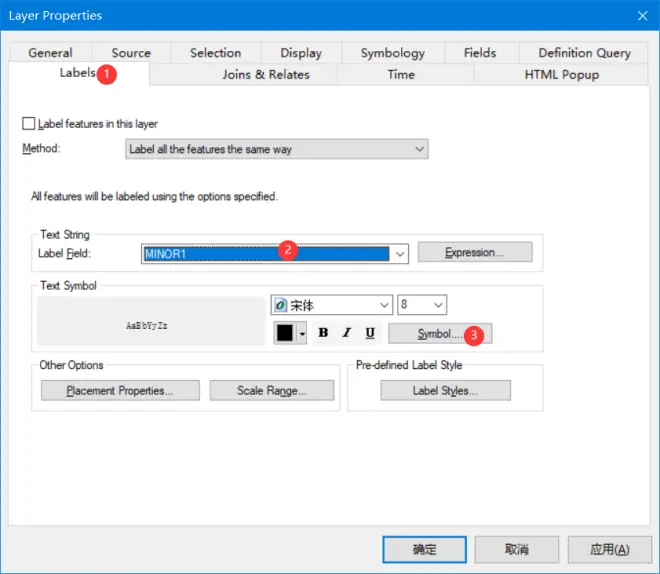Open the Method dropdown list
This screenshot has height=574, width=660.
click(277, 149)
